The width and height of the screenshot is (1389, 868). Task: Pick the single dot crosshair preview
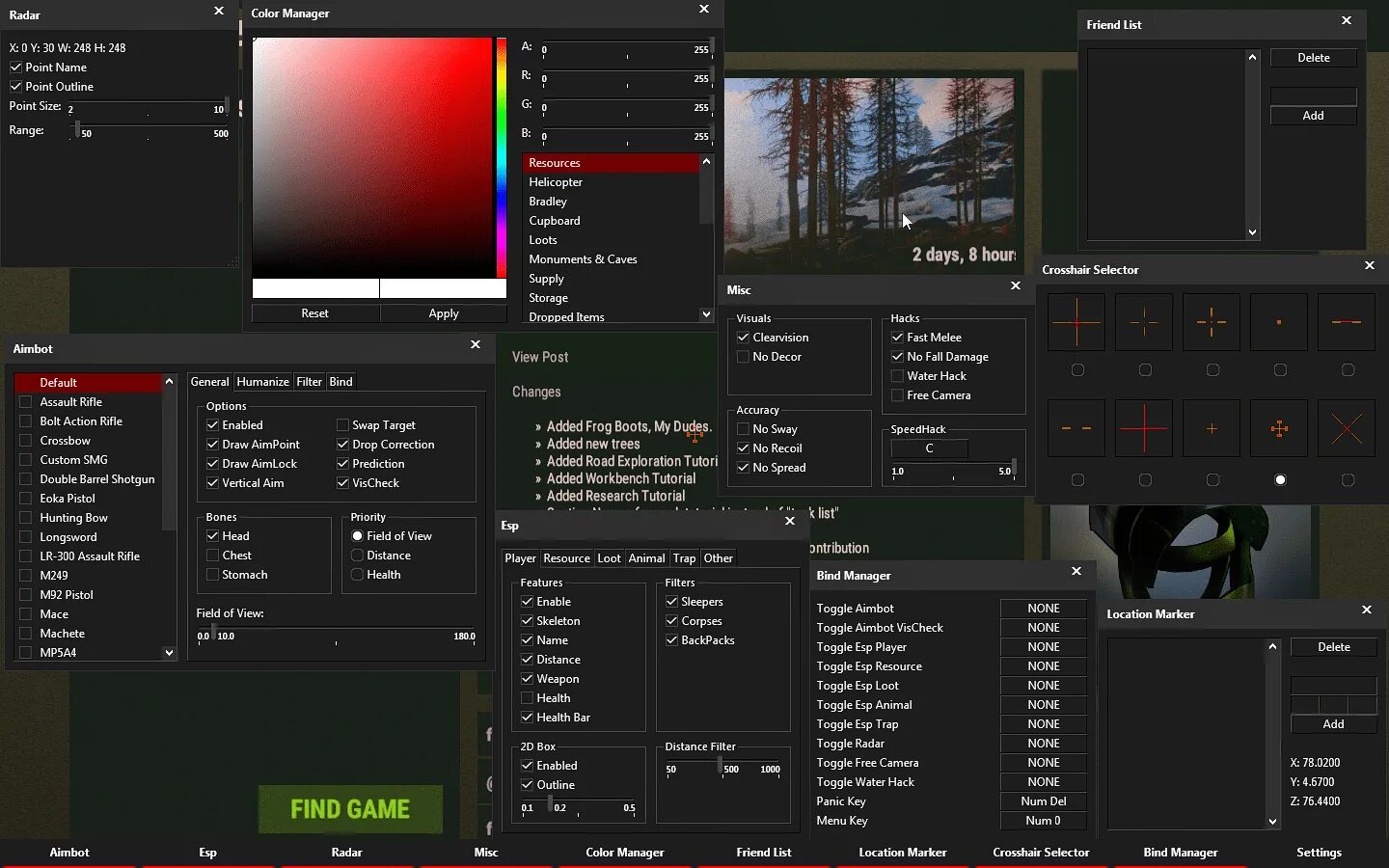coord(1279,322)
